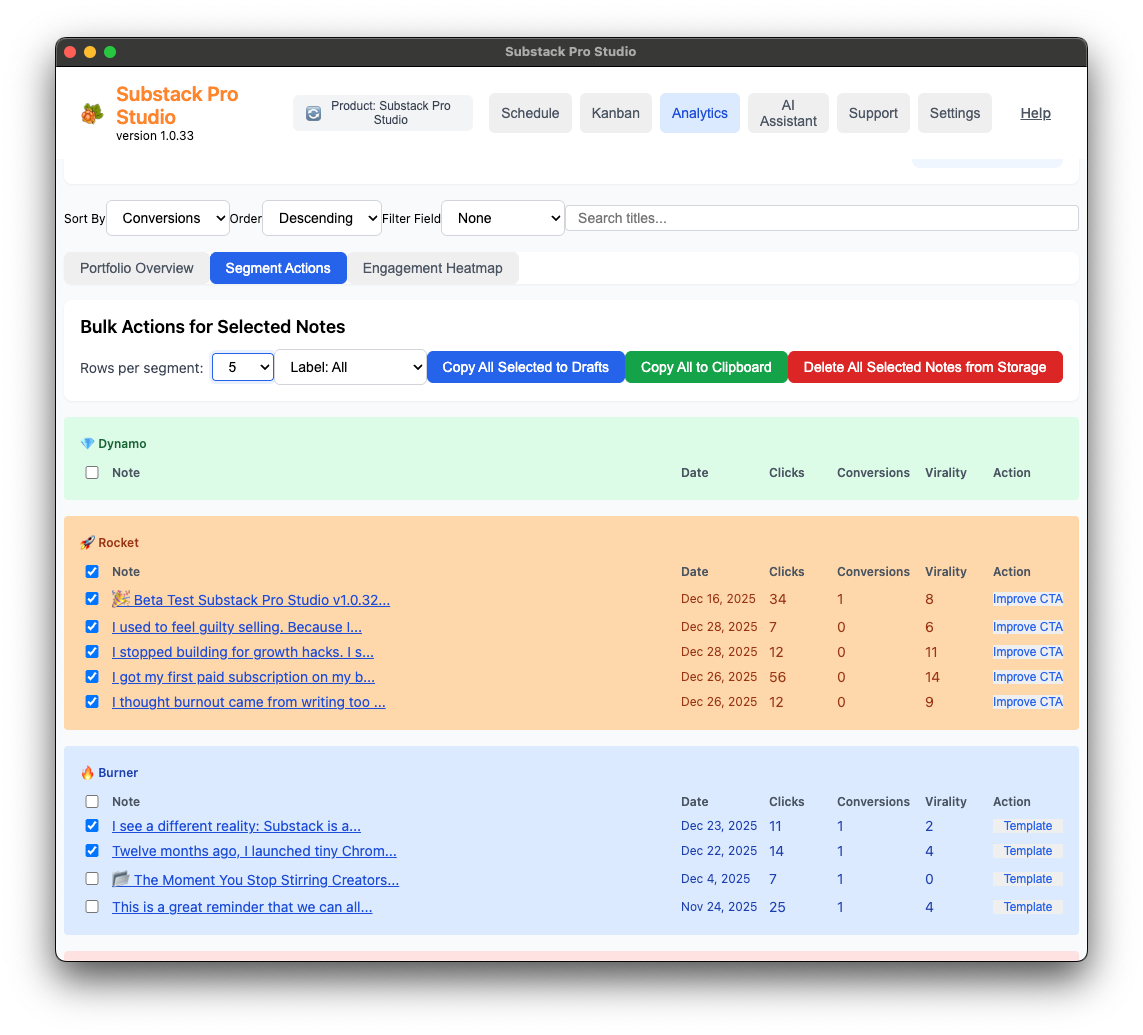Open Settings from the top nav
1143x1035 pixels.
click(954, 113)
